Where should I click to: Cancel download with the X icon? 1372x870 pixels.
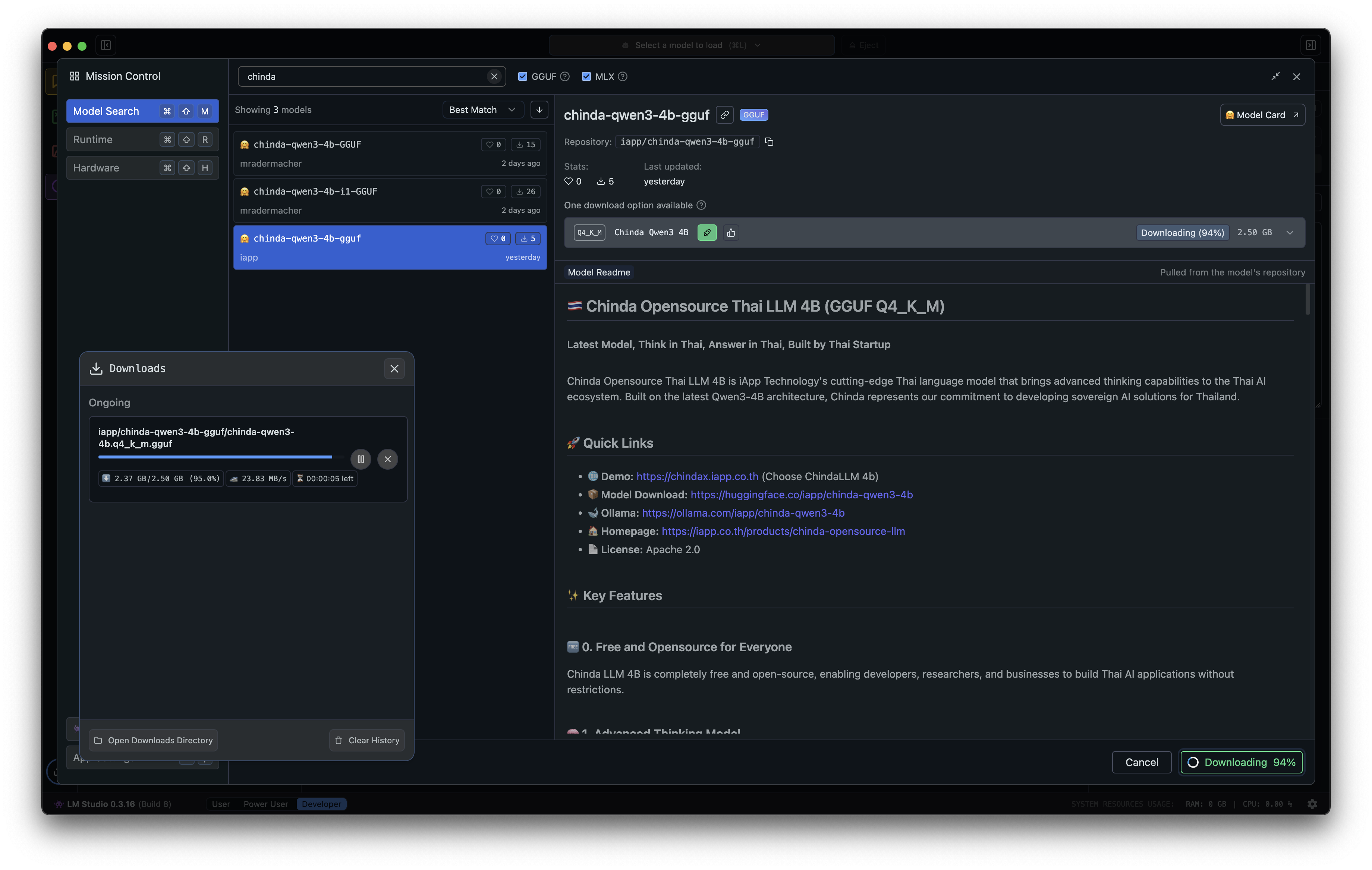[387, 459]
